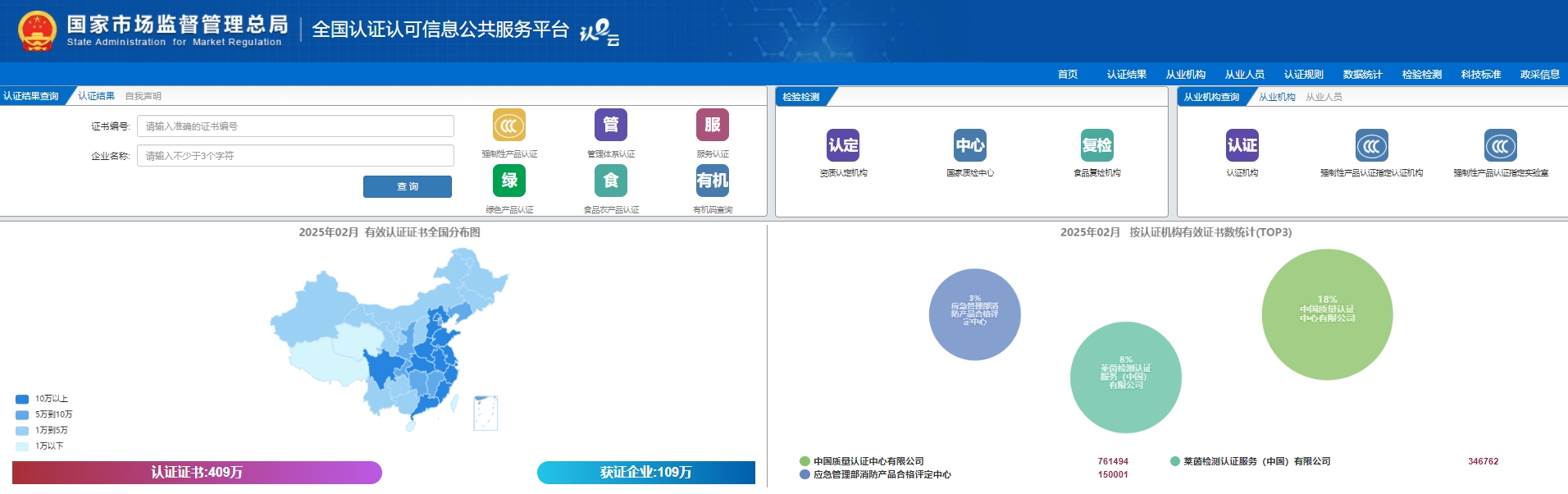
Task: Click the 国家质检中心 icon
Action: pyautogui.click(x=969, y=146)
